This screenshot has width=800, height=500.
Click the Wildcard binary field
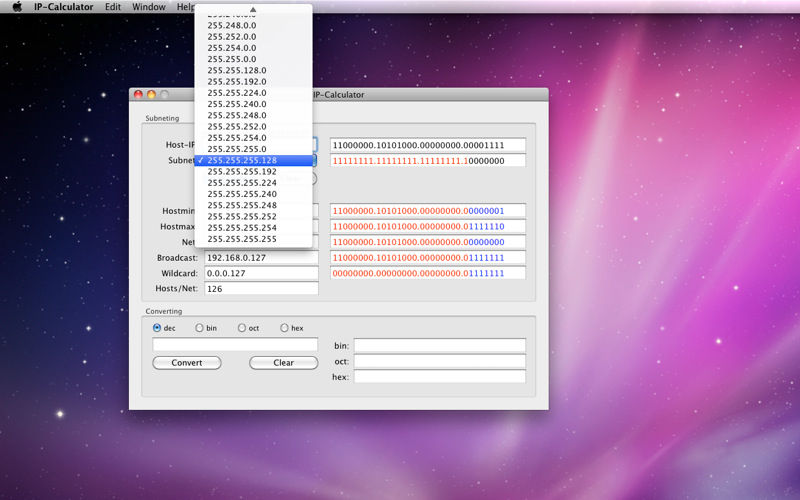[428, 273]
